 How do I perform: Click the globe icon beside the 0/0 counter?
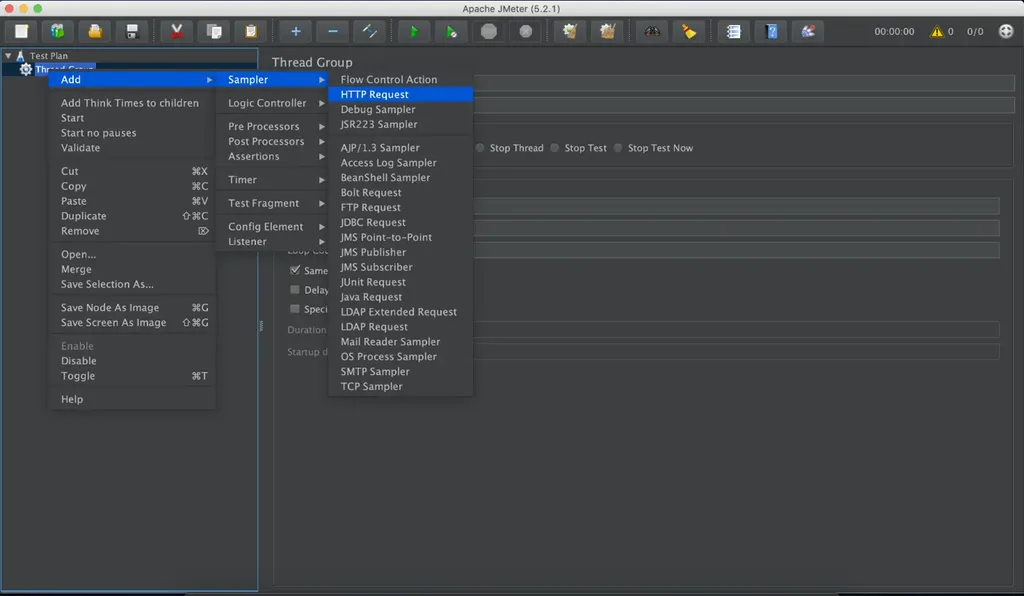pos(1006,31)
